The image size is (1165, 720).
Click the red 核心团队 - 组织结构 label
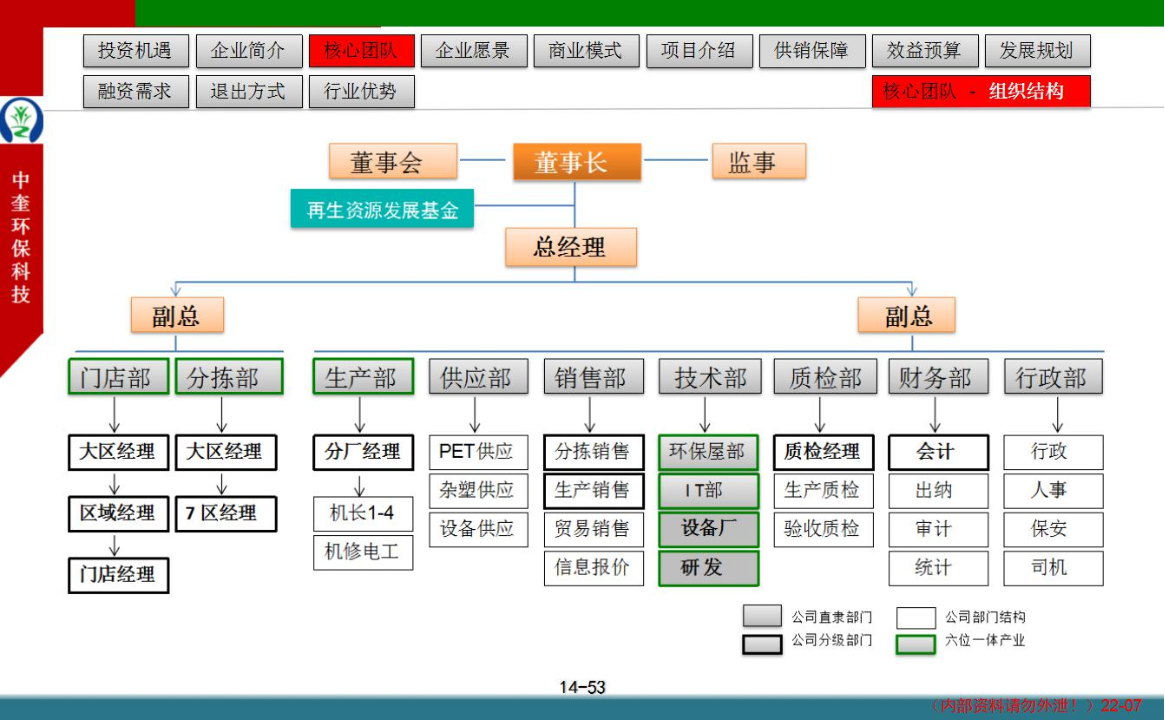tap(981, 91)
